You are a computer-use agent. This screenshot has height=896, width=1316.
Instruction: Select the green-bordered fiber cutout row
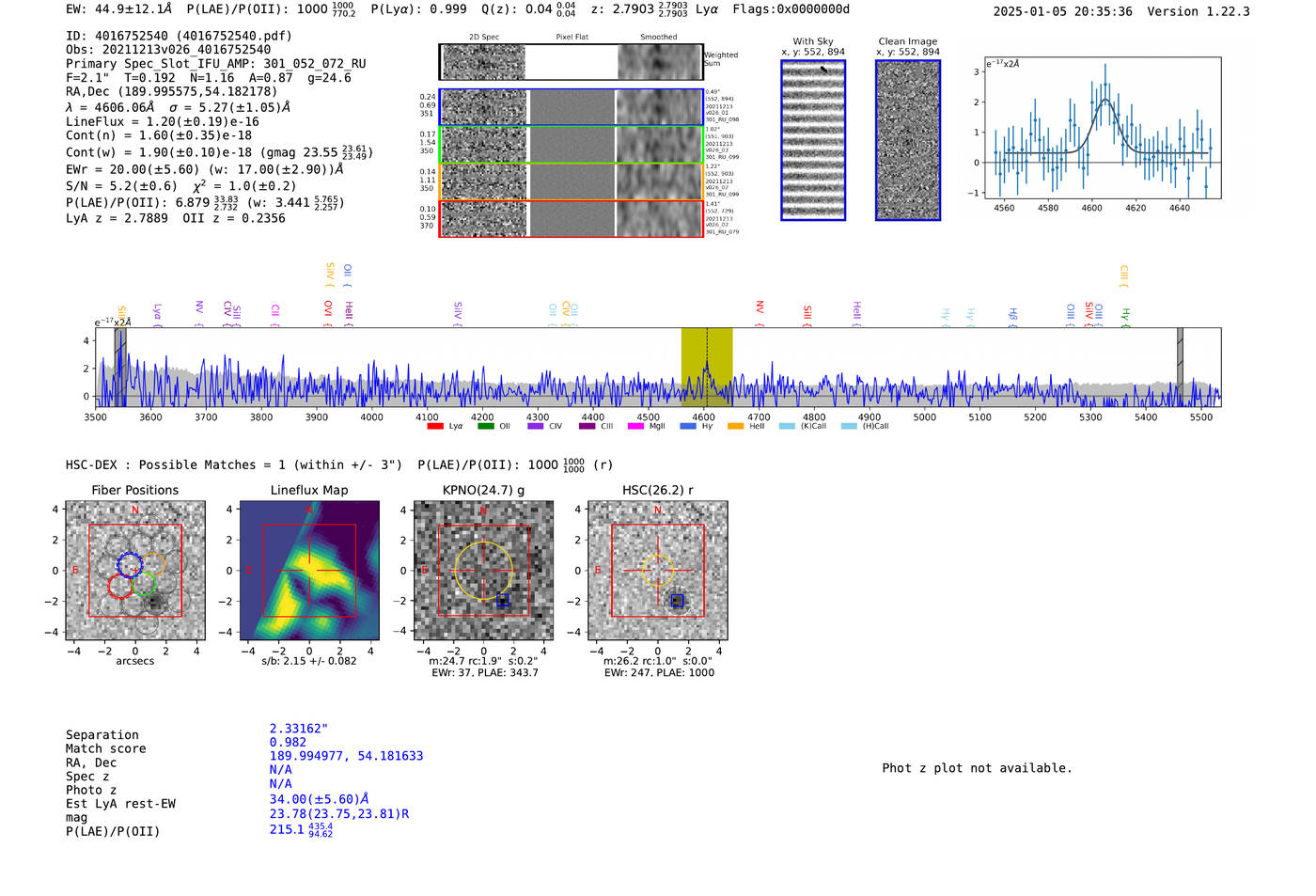pyautogui.click(x=571, y=145)
